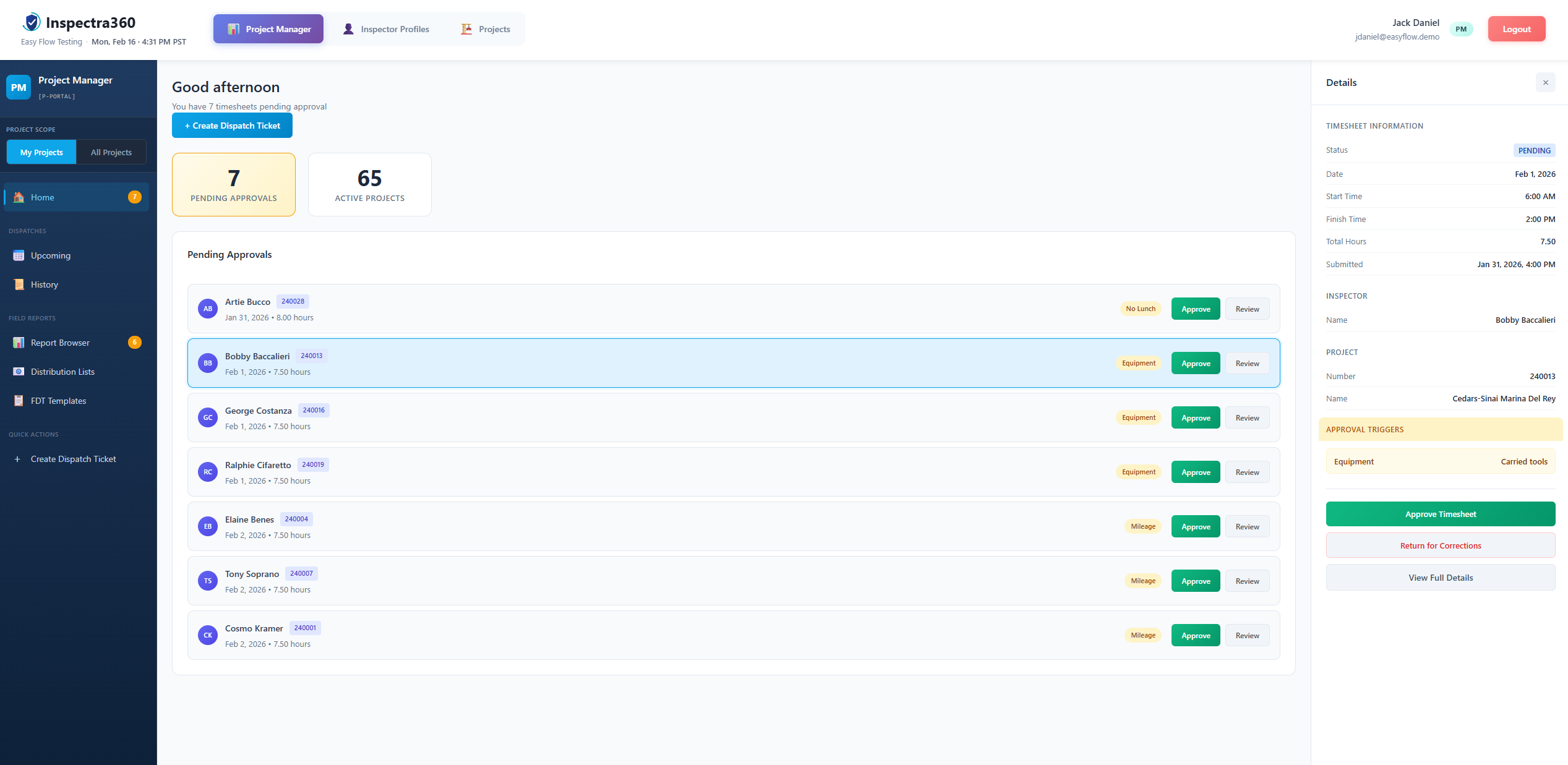Open the Report Browser

59,342
